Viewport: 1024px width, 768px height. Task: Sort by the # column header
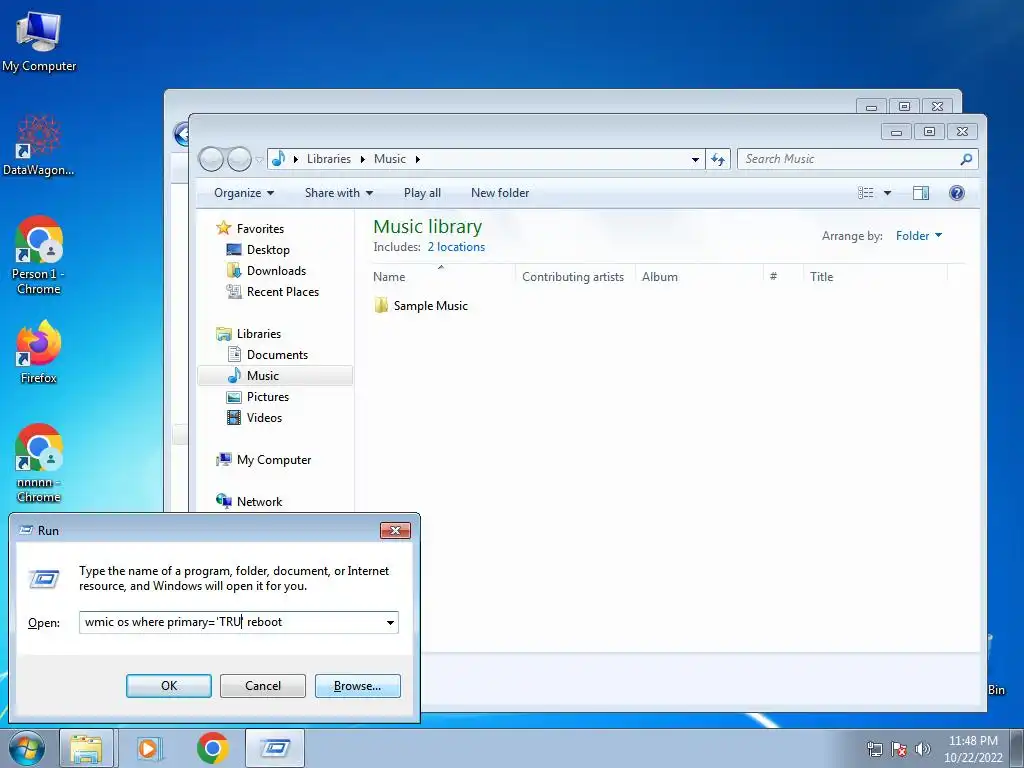(x=783, y=276)
